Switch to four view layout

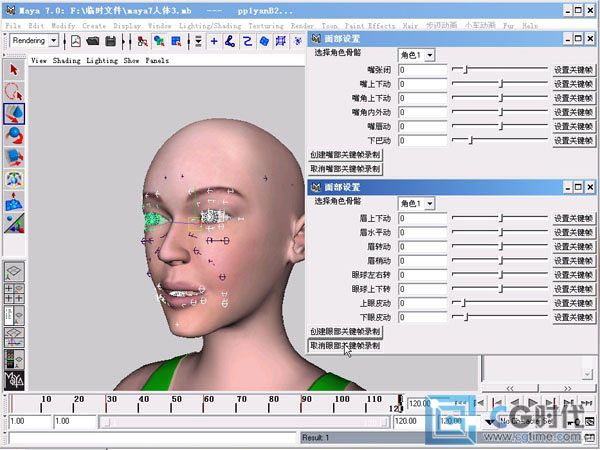click(14, 293)
